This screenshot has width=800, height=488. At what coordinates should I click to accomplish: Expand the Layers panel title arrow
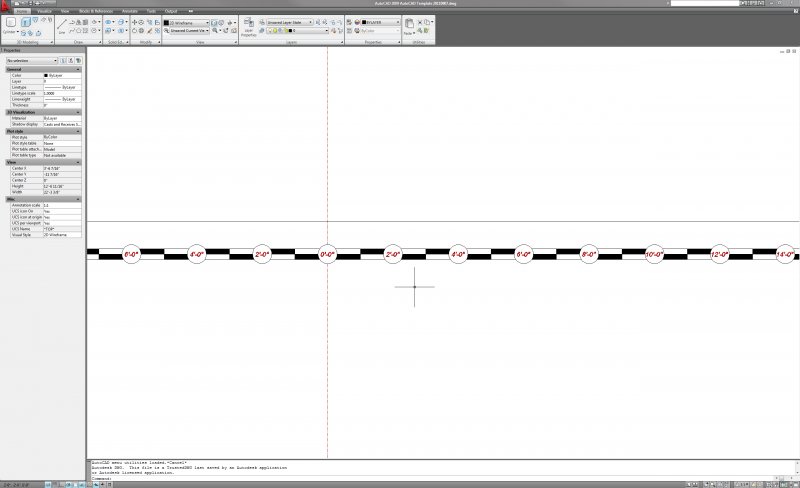click(x=342, y=42)
